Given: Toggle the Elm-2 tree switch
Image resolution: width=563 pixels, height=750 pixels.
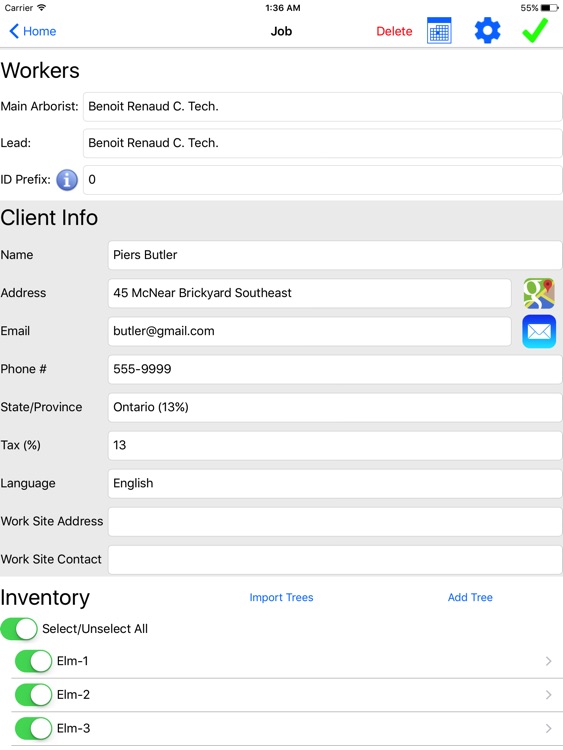Looking at the screenshot, I should click(33, 695).
